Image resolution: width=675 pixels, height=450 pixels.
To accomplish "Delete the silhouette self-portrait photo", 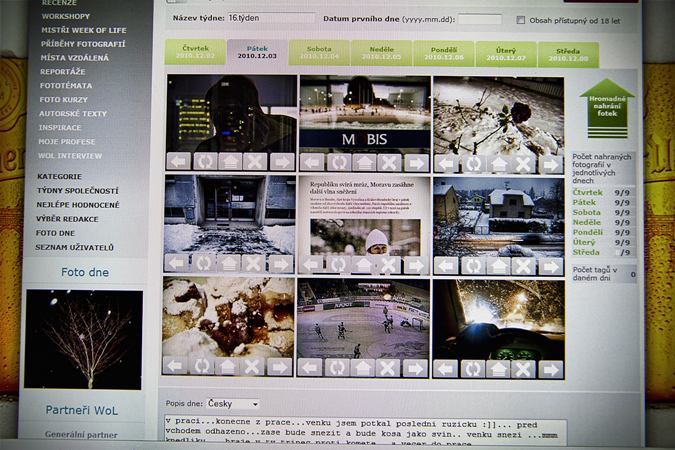I will (255, 162).
